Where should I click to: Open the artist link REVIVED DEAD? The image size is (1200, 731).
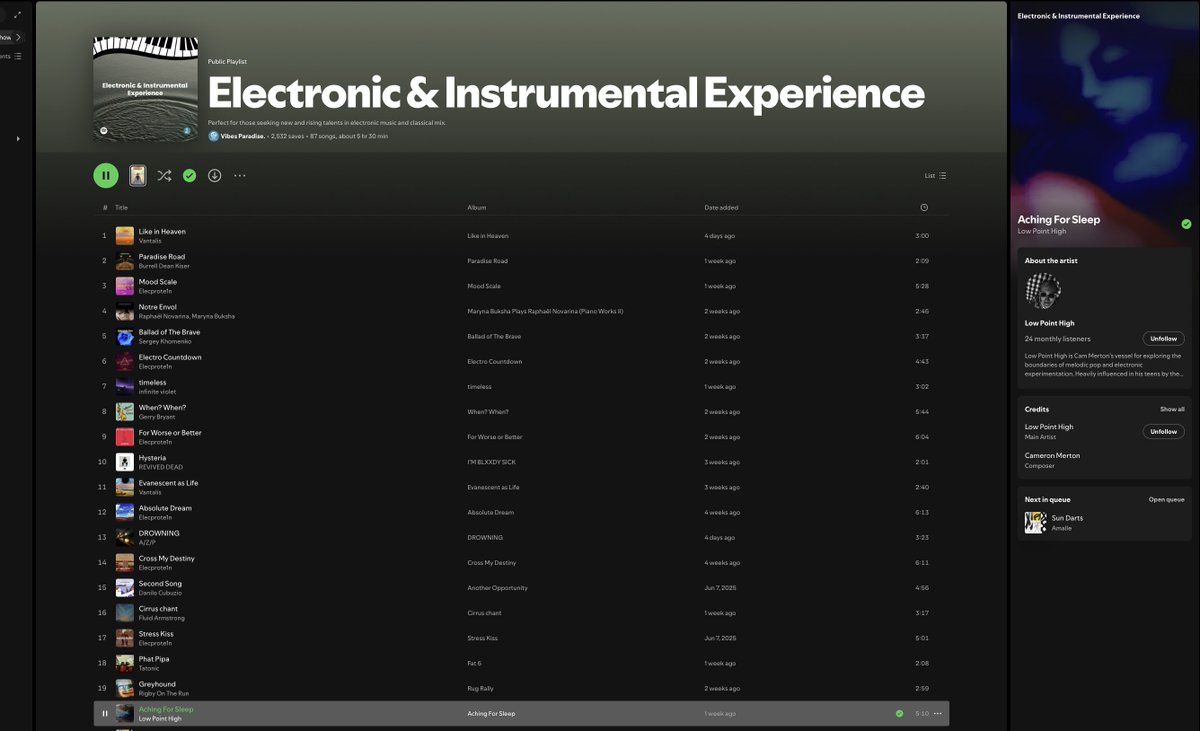pos(161,467)
